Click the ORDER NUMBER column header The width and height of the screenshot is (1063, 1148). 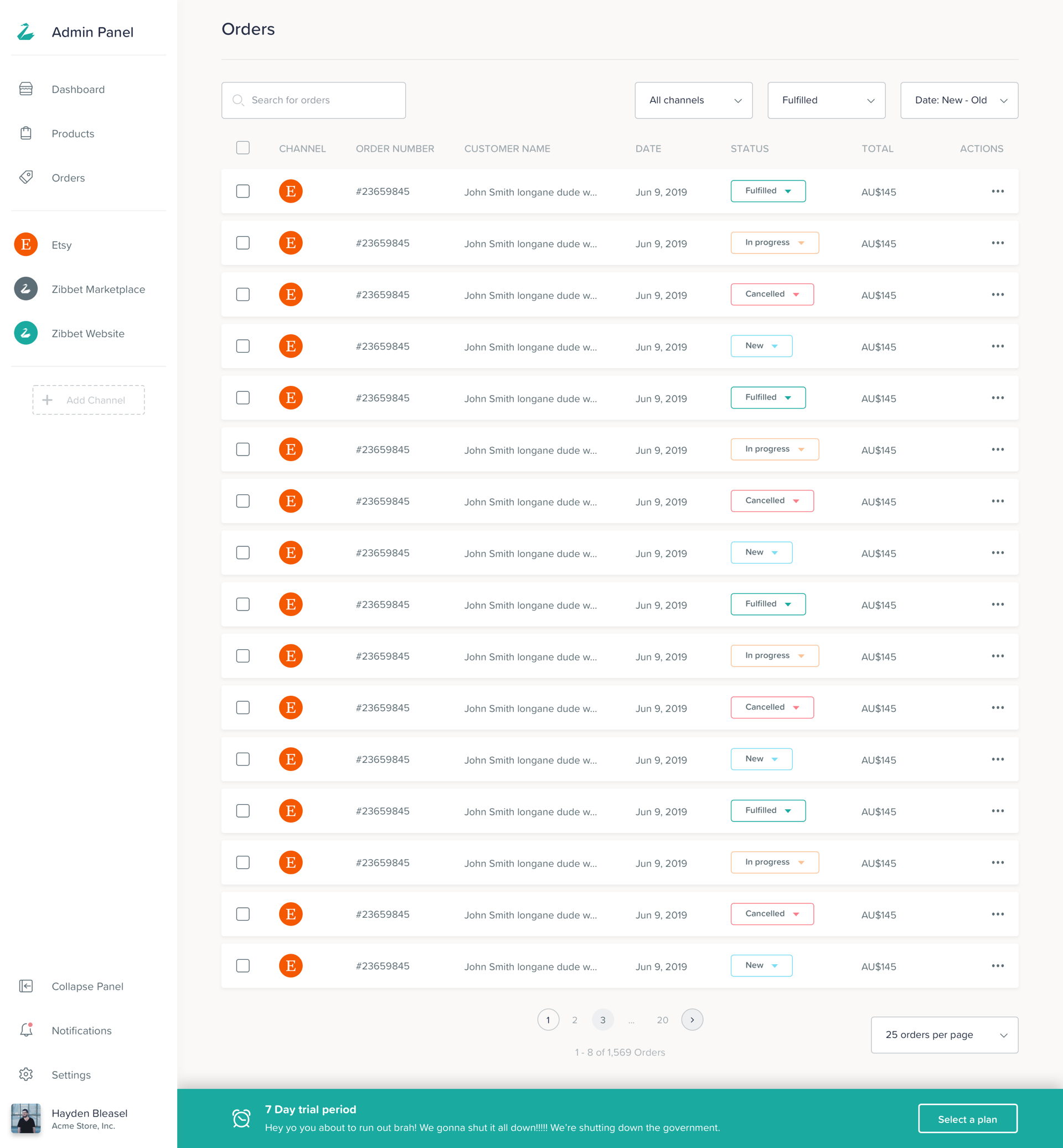(x=395, y=148)
